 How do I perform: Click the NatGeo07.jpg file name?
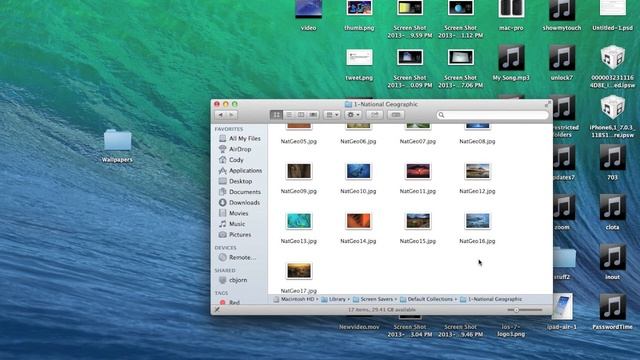tap(418, 141)
